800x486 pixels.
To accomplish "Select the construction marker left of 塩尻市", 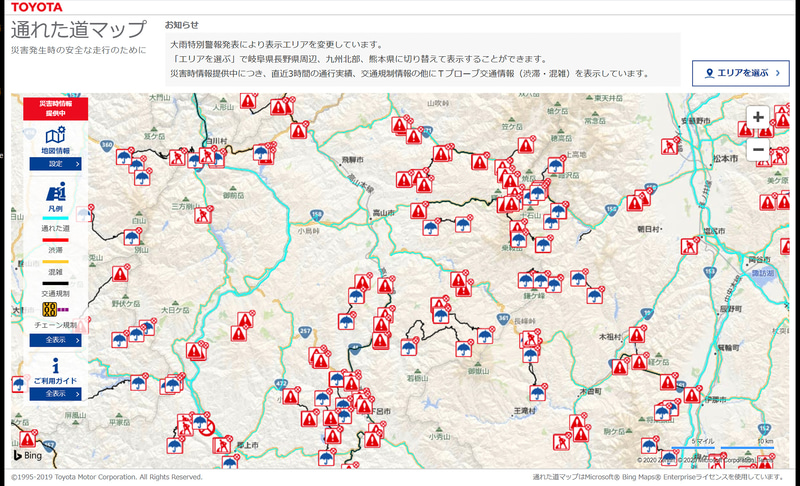I will coord(690,246).
